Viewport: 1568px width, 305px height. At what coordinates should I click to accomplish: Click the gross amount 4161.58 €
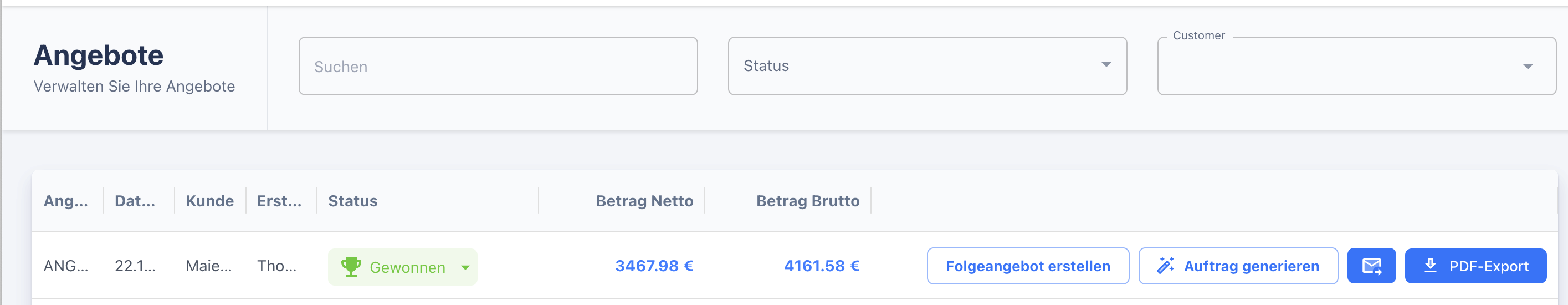pyautogui.click(x=821, y=266)
